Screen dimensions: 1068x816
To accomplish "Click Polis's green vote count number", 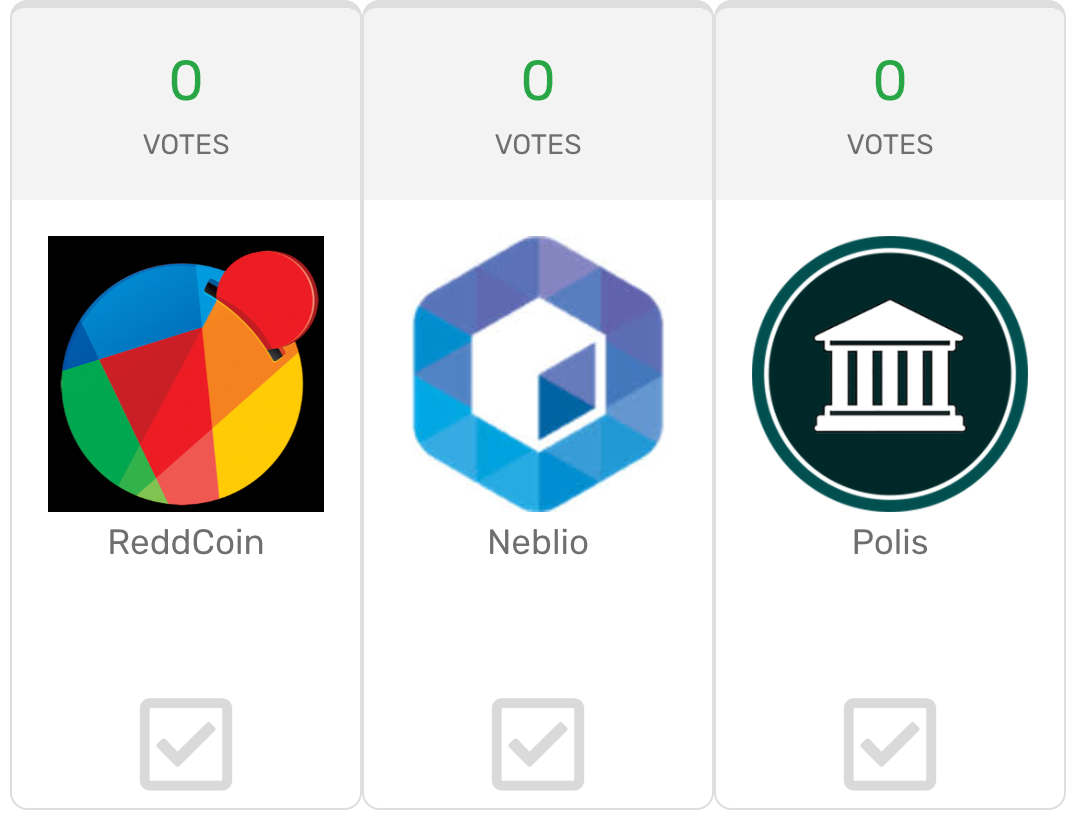I will click(890, 81).
